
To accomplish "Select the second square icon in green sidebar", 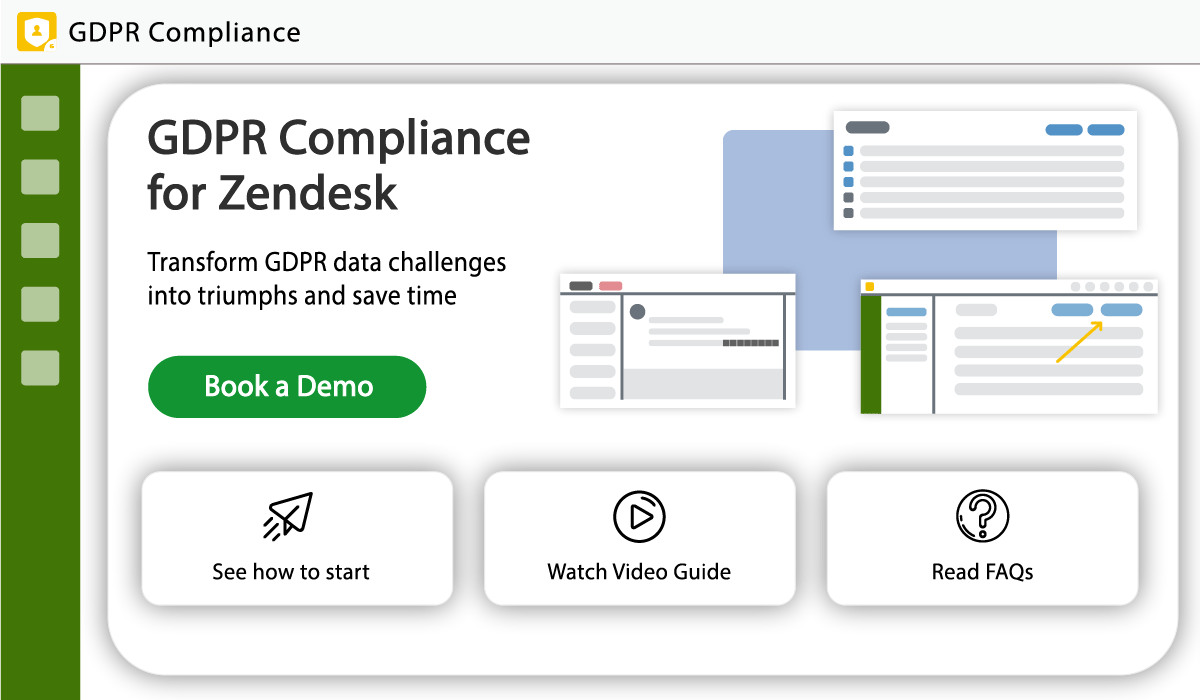I will [x=40, y=177].
